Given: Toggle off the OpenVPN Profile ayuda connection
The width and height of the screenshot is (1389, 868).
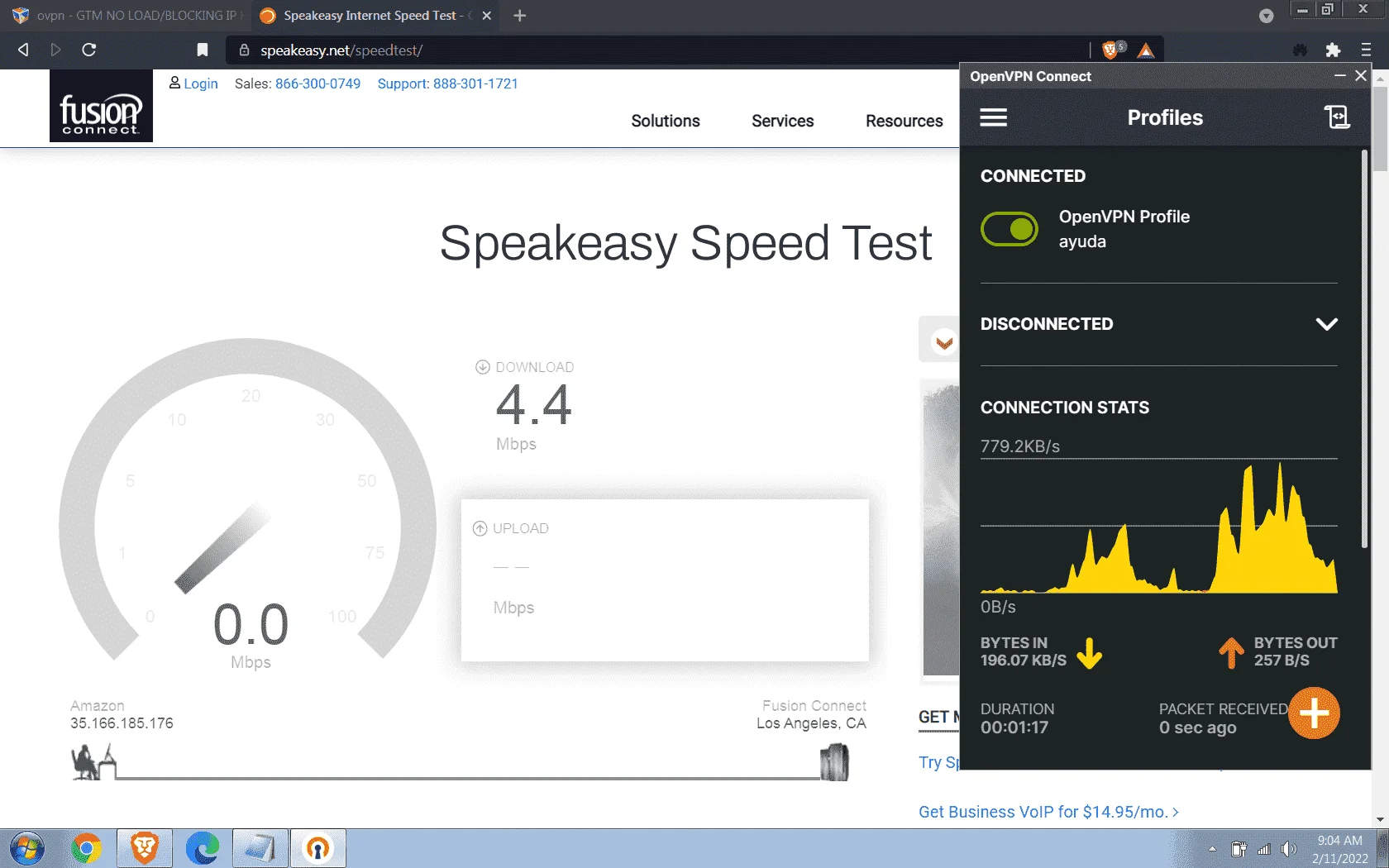Looking at the screenshot, I should pyautogui.click(x=1010, y=229).
